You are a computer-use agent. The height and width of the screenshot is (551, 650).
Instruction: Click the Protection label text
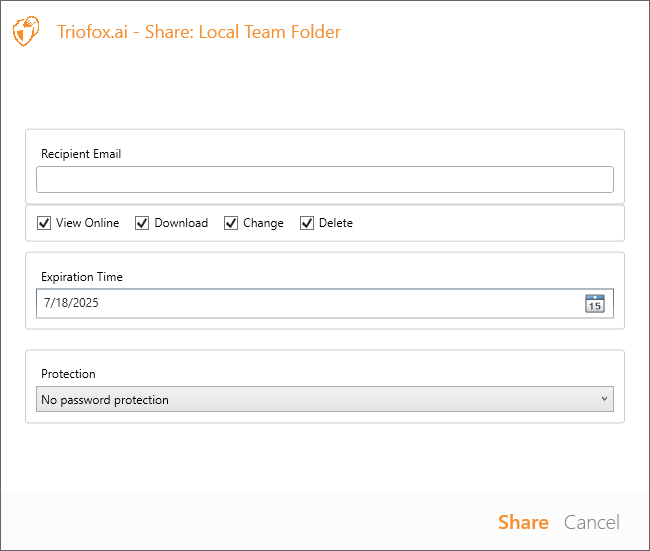pos(68,374)
